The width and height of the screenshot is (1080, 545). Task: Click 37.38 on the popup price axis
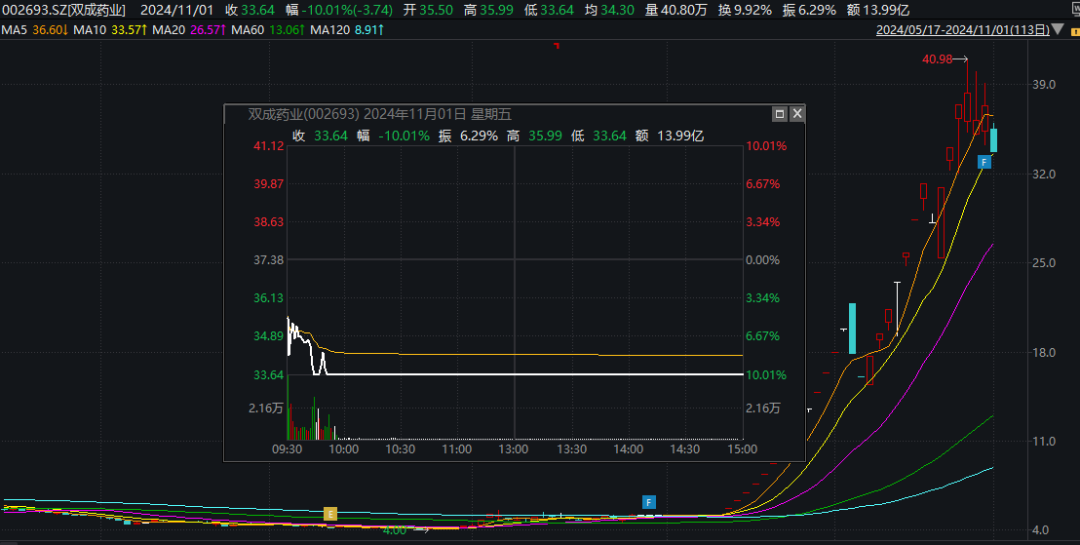point(269,260)
